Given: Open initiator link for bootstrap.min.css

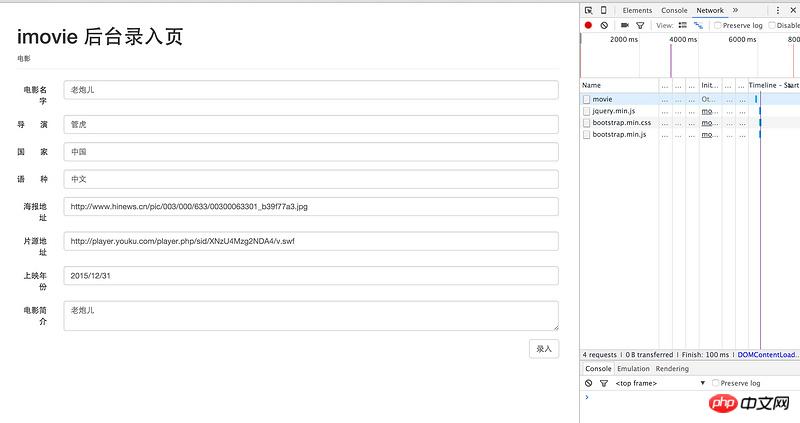Looking at the screenshot, I should 707,123.
